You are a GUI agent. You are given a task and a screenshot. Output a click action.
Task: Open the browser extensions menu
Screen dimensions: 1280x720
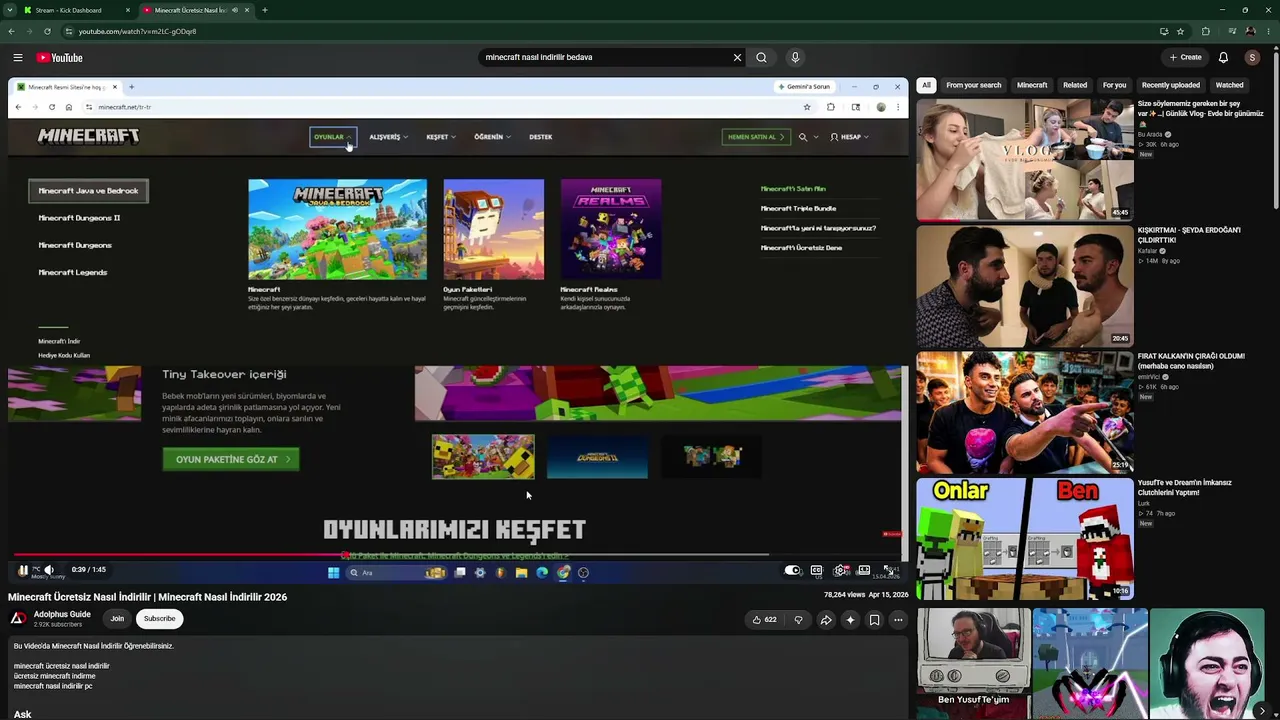[x=1205, y=31]
